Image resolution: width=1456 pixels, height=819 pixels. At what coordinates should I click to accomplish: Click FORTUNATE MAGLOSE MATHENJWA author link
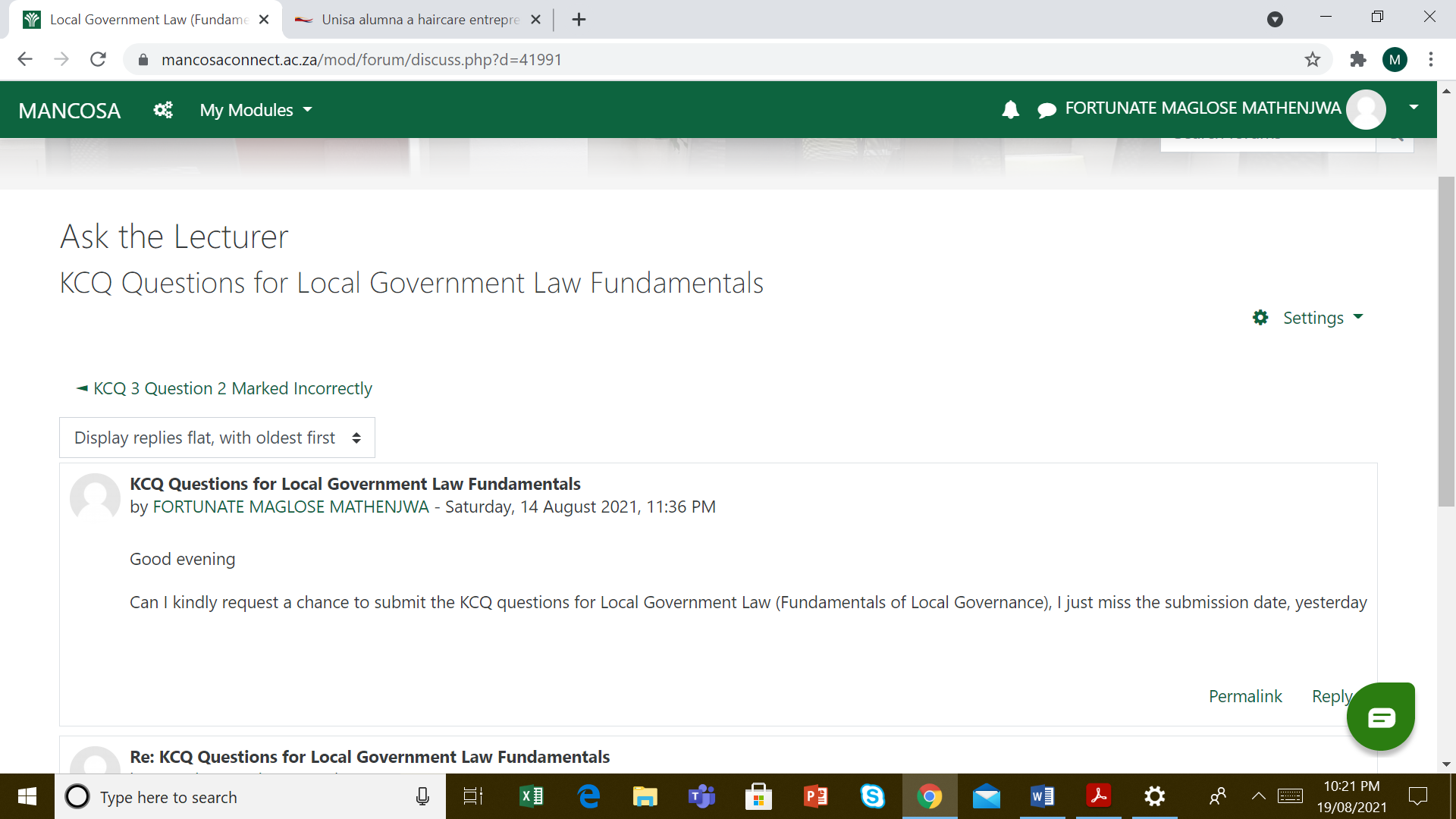290,507
